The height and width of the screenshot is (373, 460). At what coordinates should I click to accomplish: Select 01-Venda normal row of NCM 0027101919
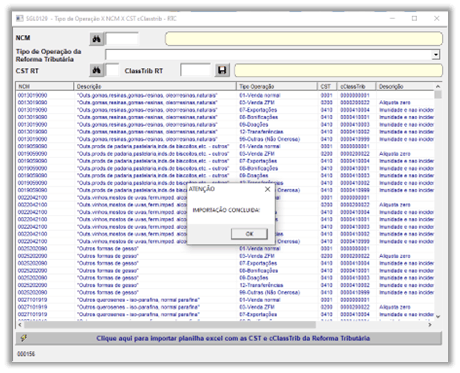[225, 300]
